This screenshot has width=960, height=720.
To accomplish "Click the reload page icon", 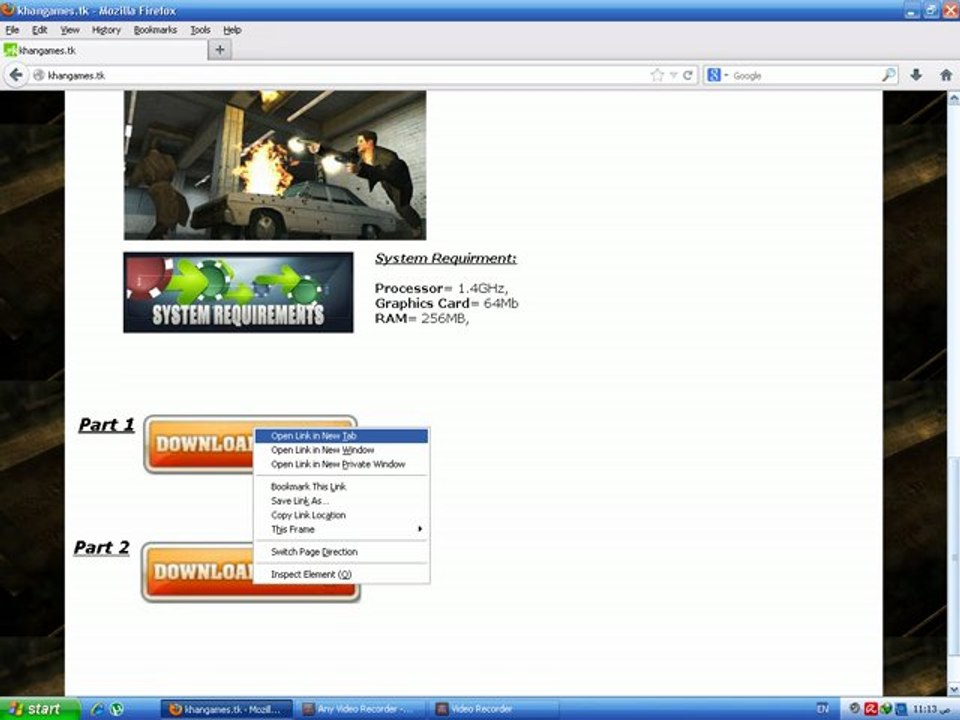I will 688,75.
